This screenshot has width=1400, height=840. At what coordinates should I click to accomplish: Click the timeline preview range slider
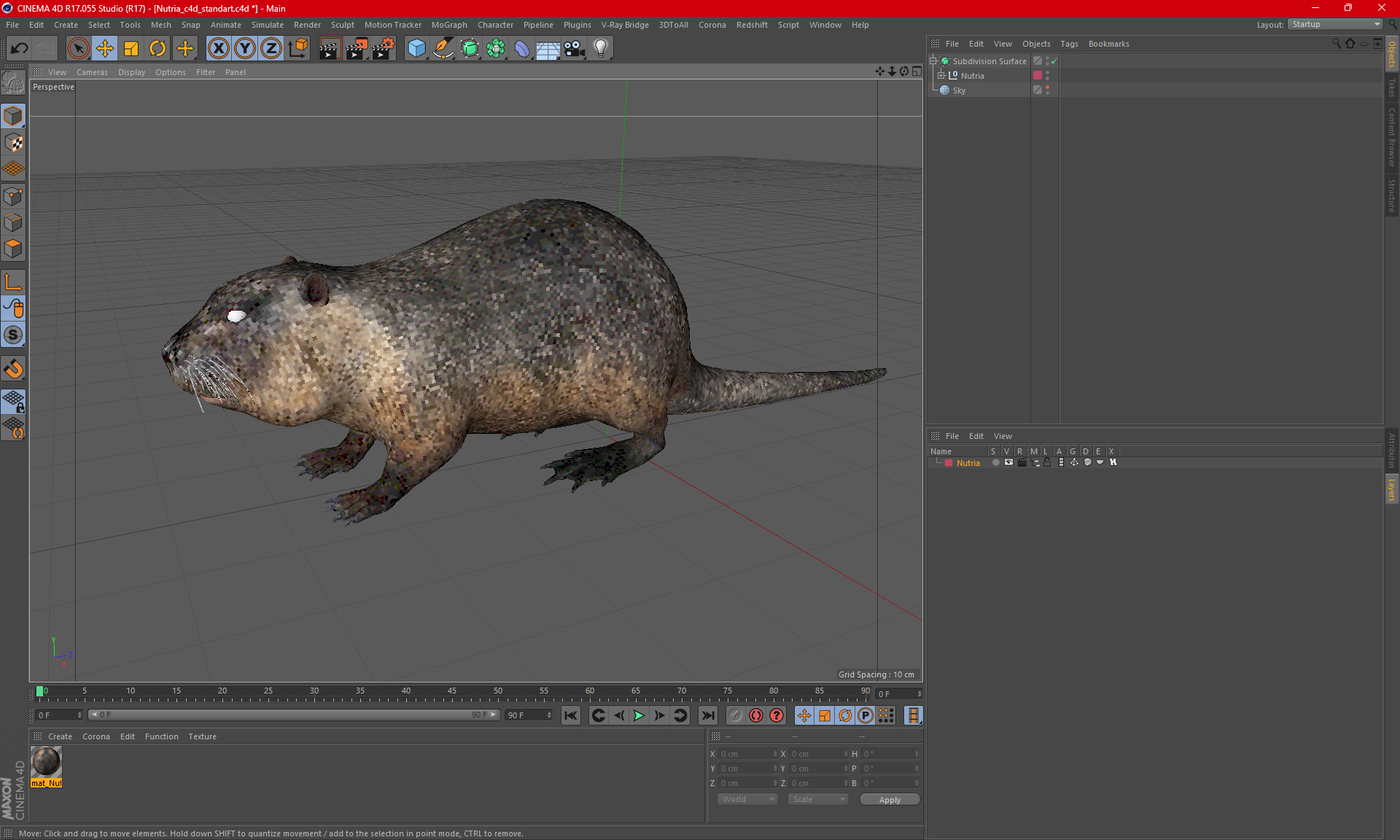293,715
